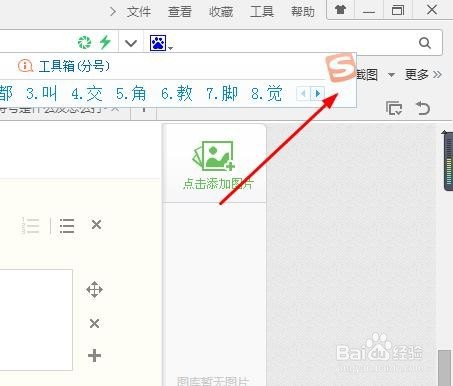Choose candidate 6.教

point(176,94)
